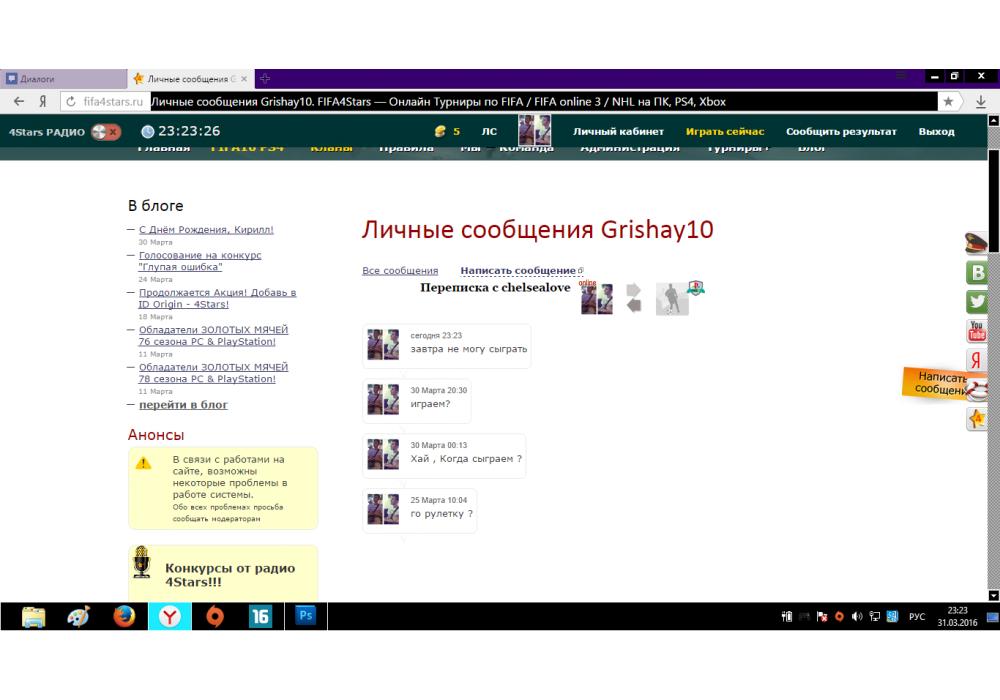Click the chelsealove user avatar thumbnail
The width and height of the screenshot is (1000, 700).
coord(672,299)
